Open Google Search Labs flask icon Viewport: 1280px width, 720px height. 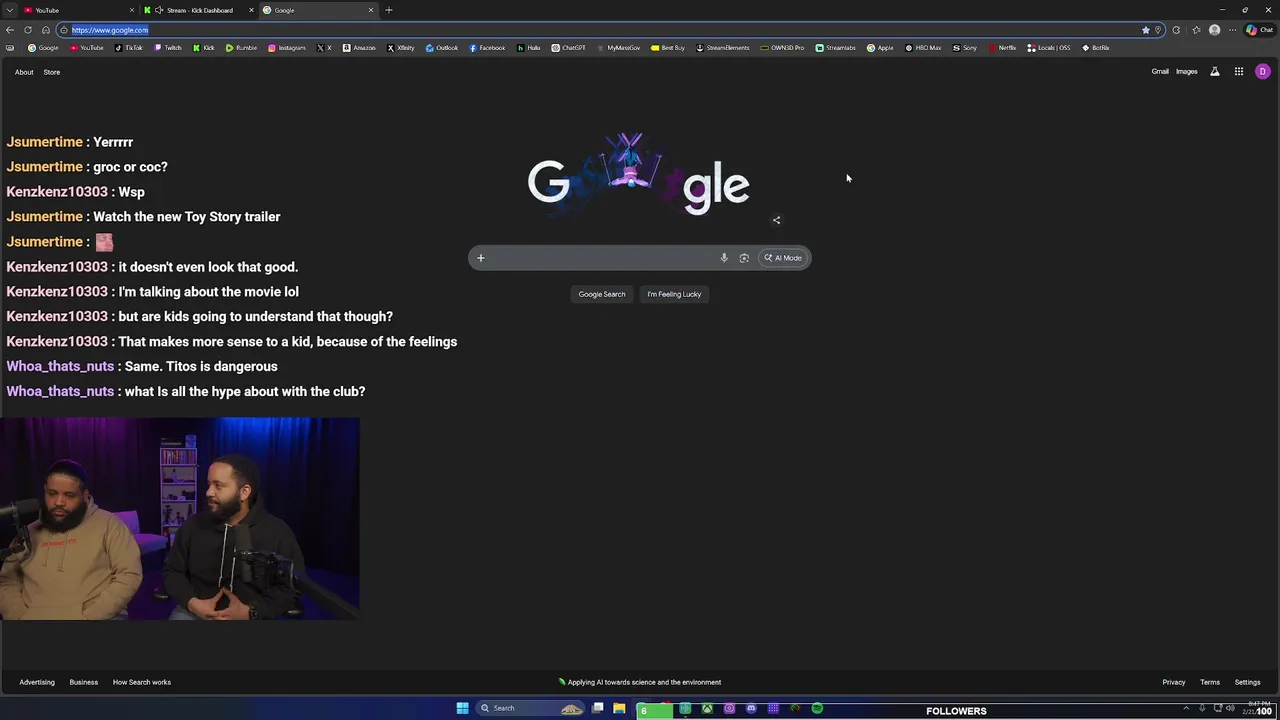tap(1215, 72)
